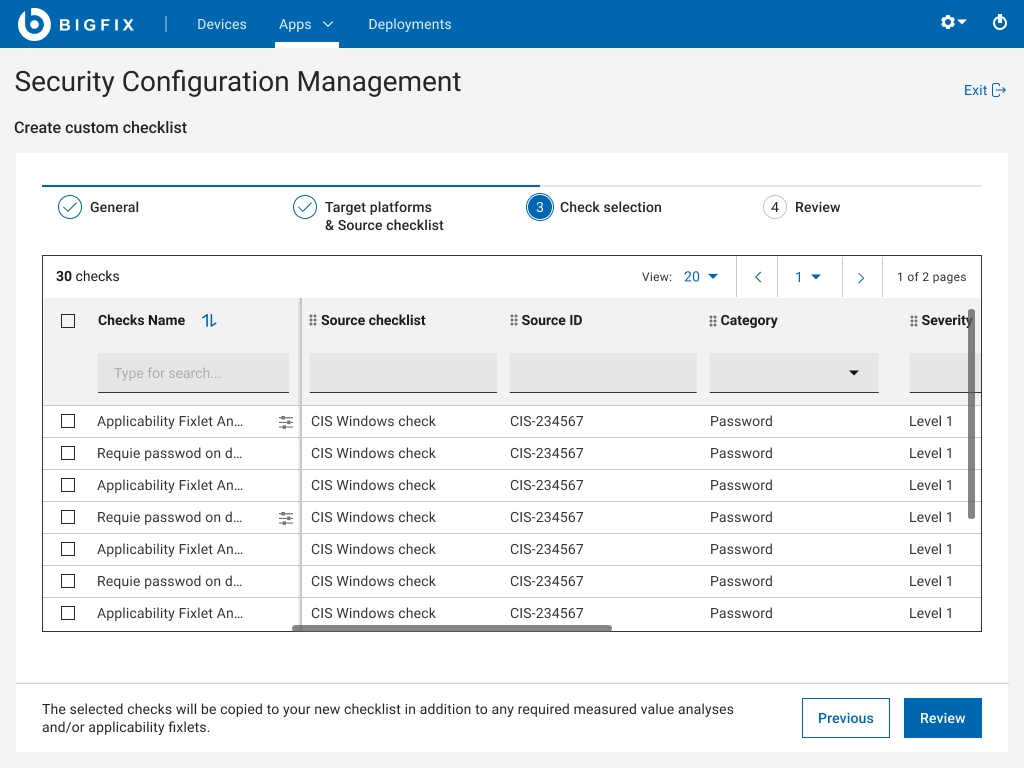Click the General step checkmark circle
This screenshot has height=768, width=1024.
[70, 207]
